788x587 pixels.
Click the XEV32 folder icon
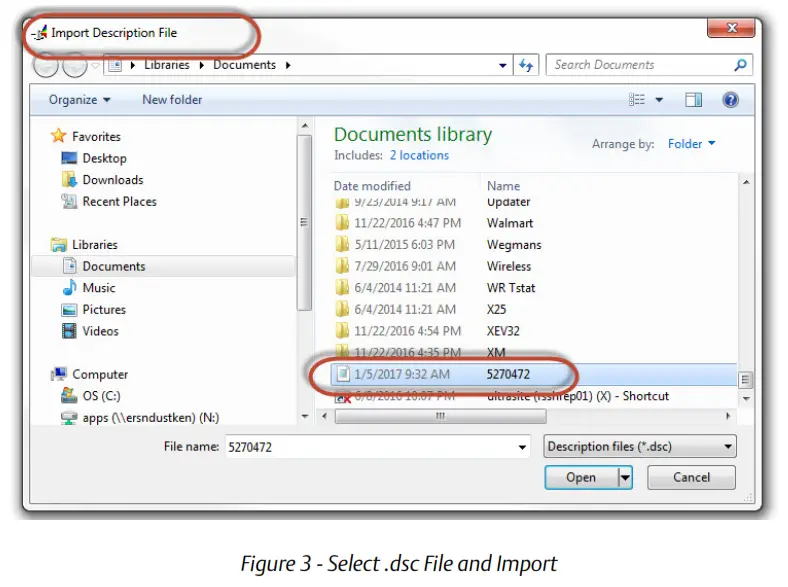[x=342, y=331]
